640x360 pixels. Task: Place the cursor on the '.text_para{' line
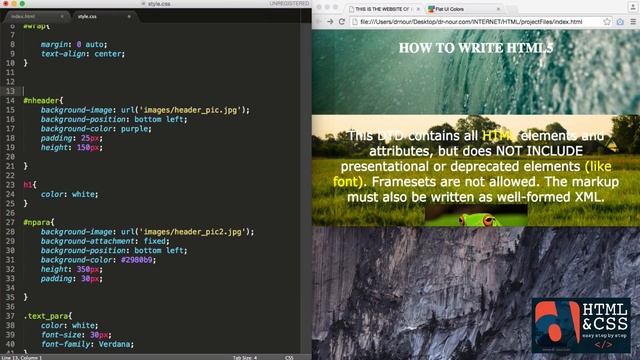click(48, 316)
